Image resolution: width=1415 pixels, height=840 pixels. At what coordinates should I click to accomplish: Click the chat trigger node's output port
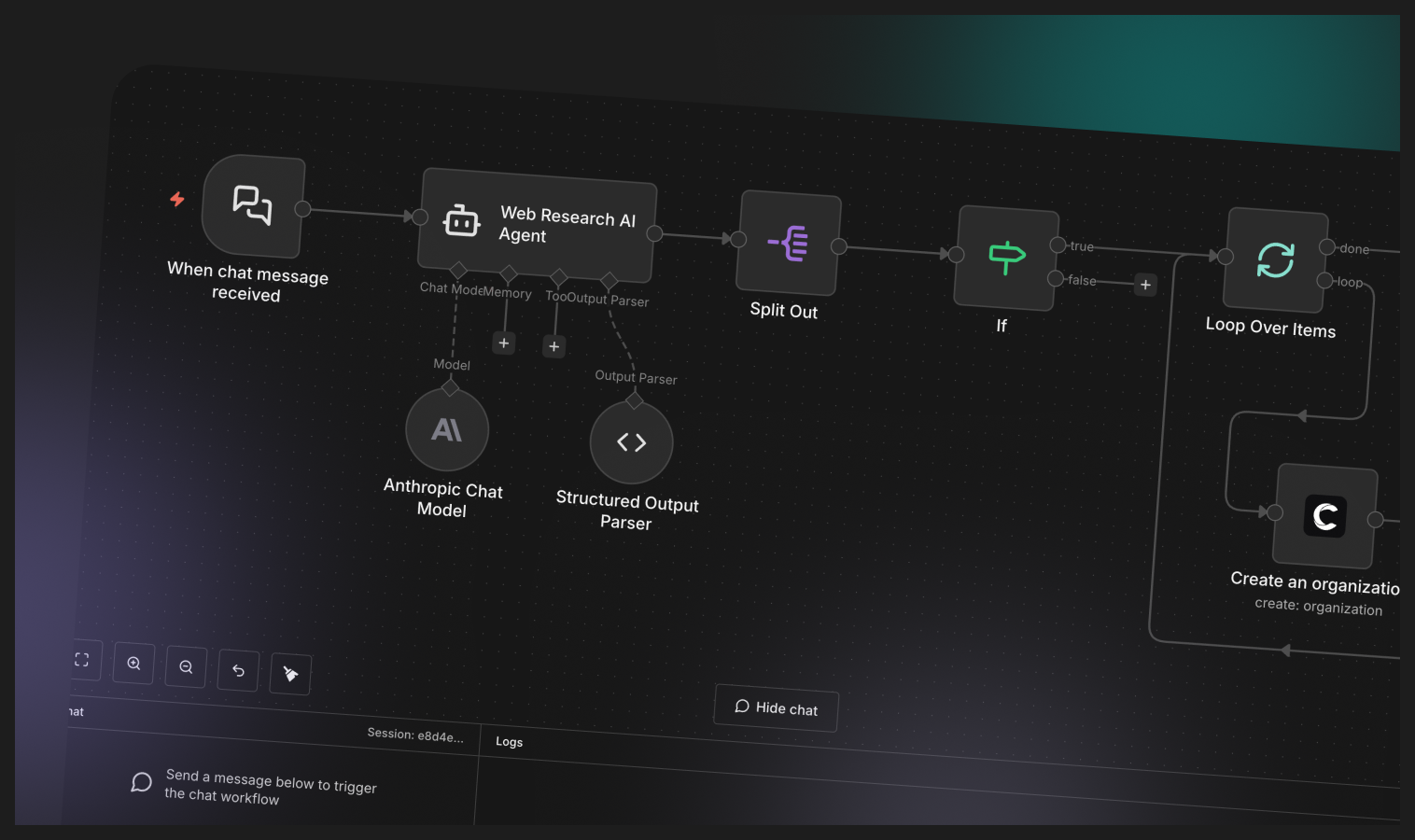point(302,209)
